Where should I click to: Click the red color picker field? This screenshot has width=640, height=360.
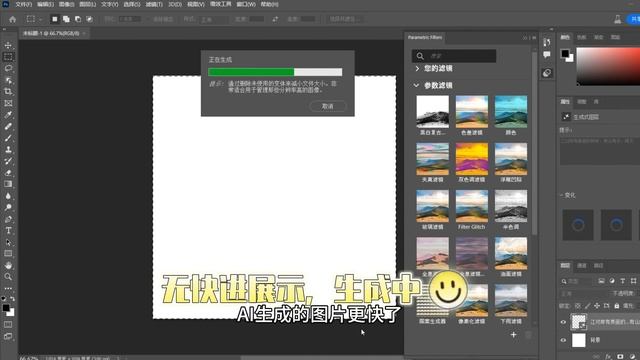(x=608, y=67)
